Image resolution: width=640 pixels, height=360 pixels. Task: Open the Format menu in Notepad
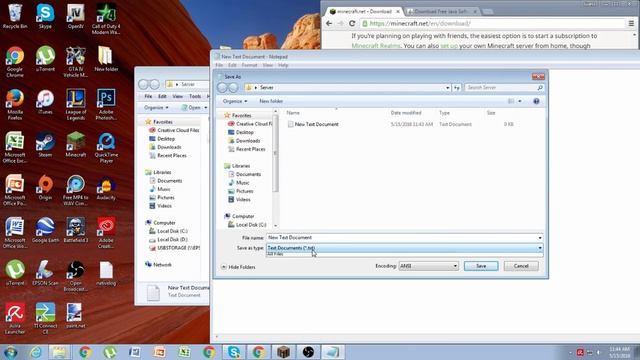[x=249, y=65]
